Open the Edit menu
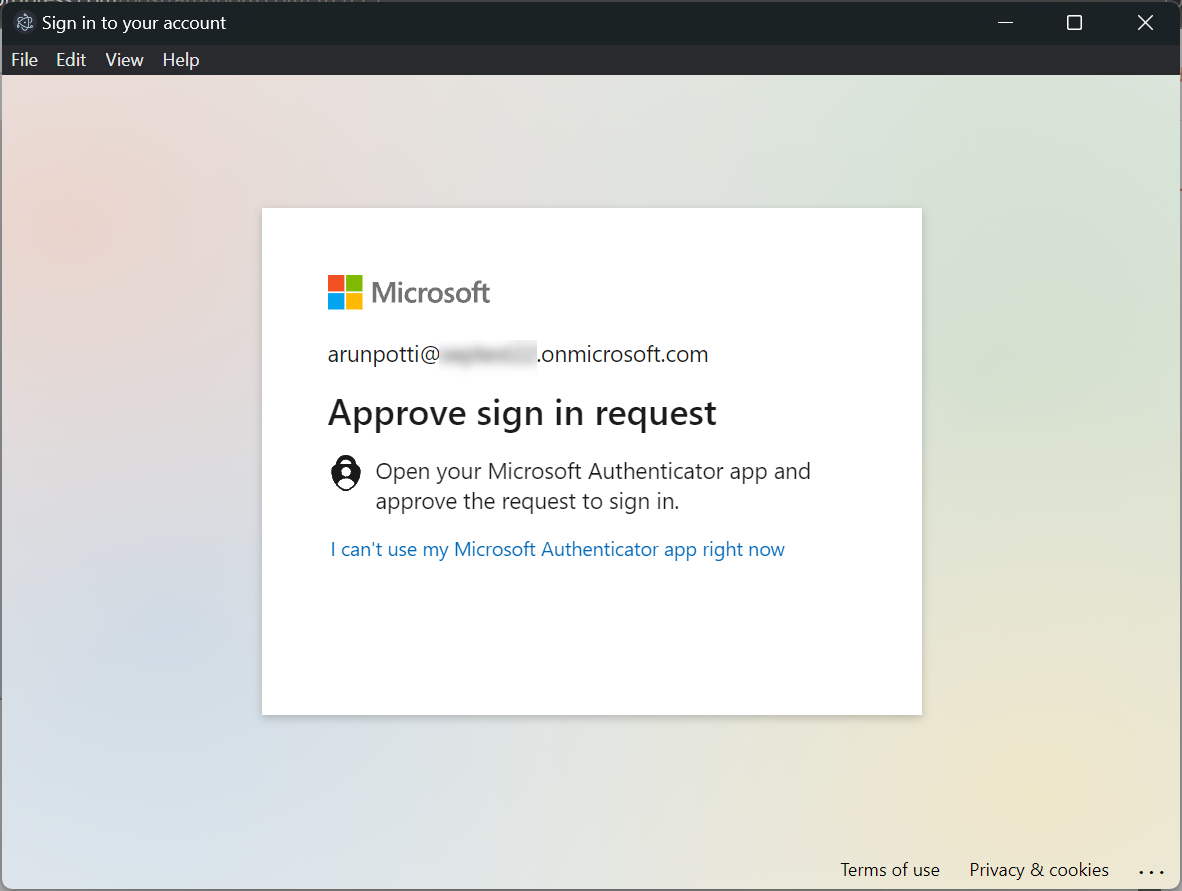Image resolution: width=1182 pixels, height=891 pixels. tap(71, 60)
